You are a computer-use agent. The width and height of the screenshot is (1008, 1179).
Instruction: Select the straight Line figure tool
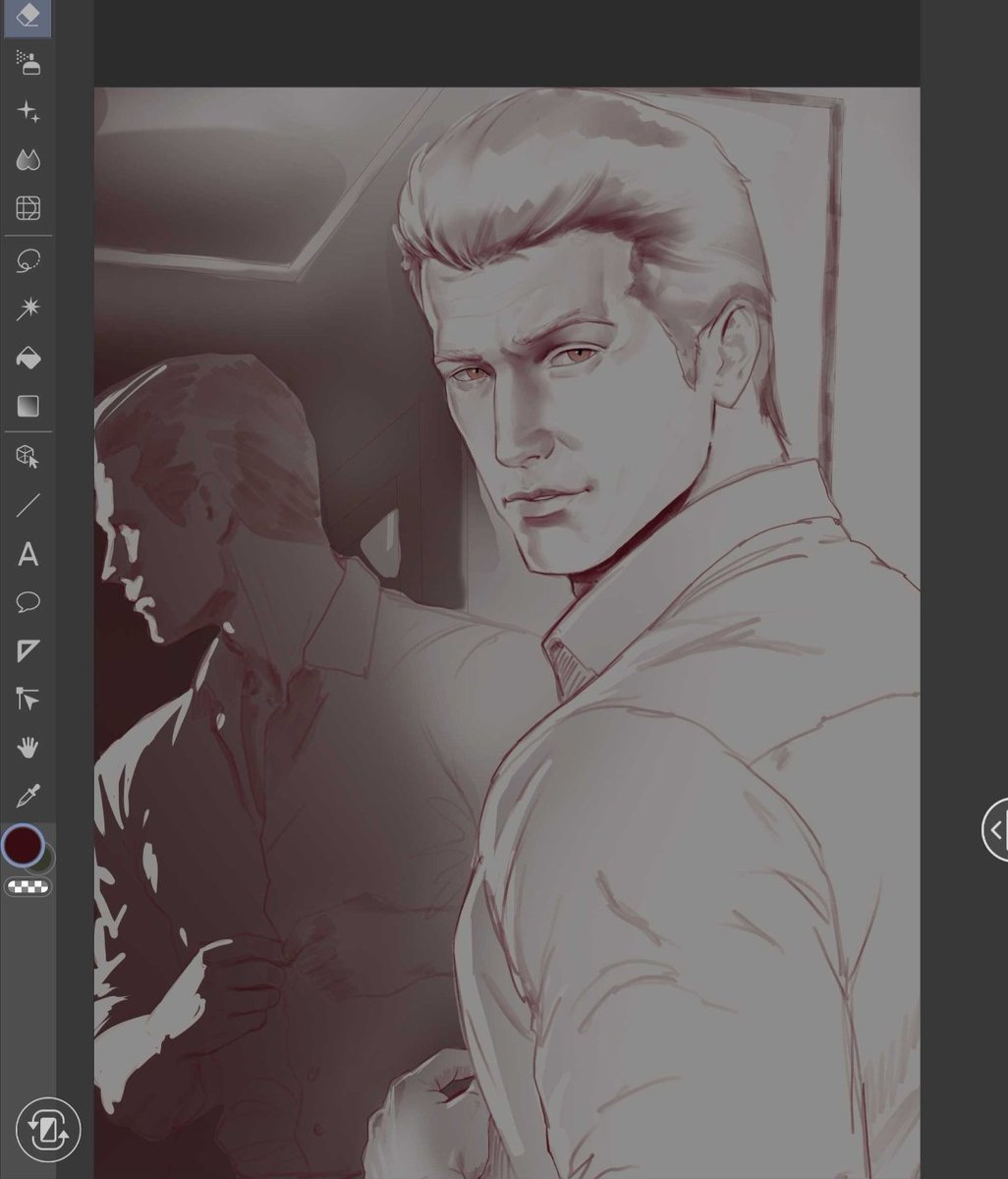tap(28, 506)
